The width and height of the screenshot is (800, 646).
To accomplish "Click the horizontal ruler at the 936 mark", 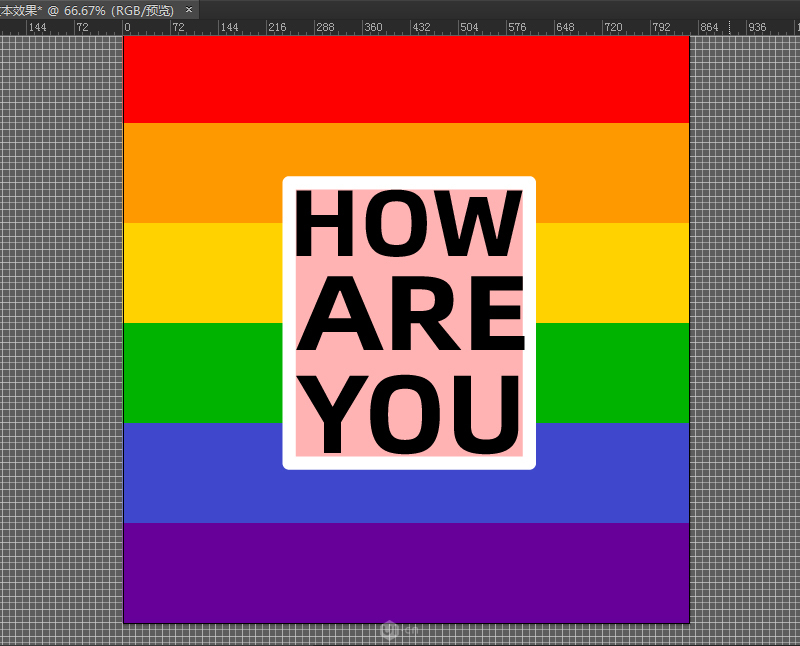I will [x=757, y=27].
